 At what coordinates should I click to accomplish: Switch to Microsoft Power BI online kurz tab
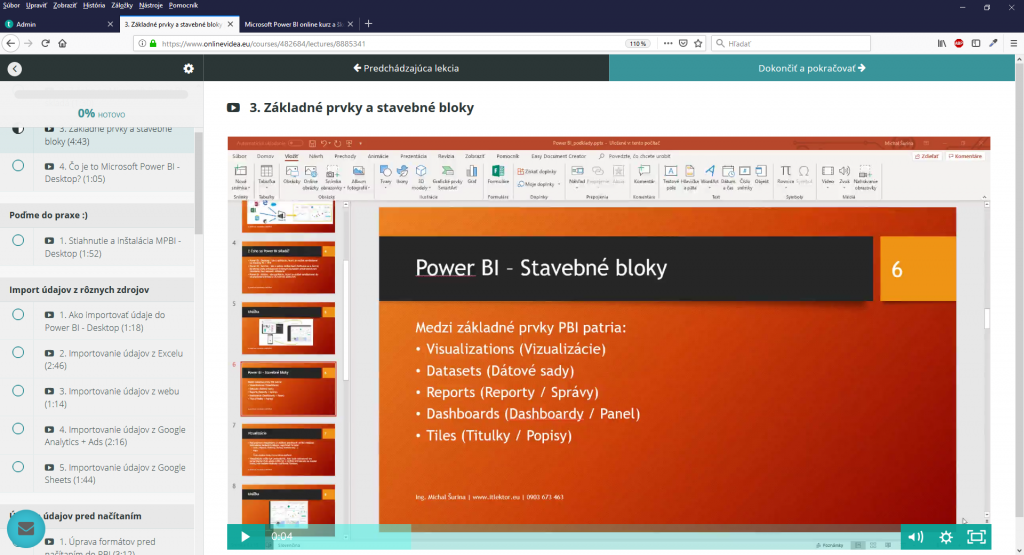tap(293, 24)
